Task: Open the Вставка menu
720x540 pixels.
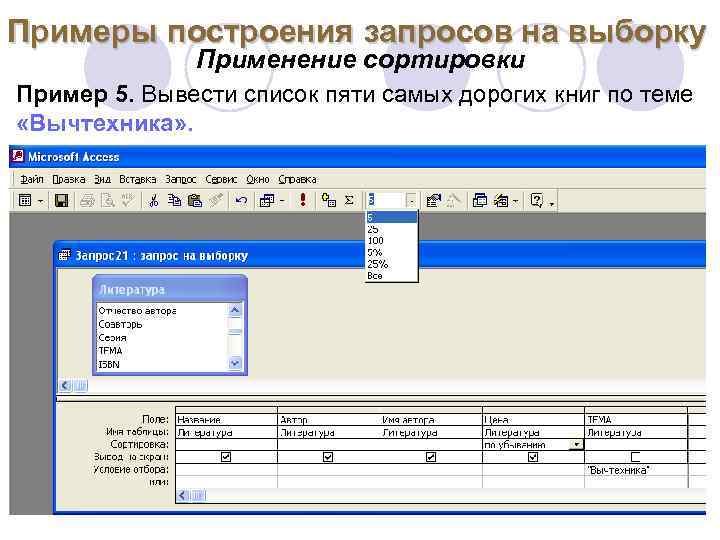Action: click(x=138, y=179)
